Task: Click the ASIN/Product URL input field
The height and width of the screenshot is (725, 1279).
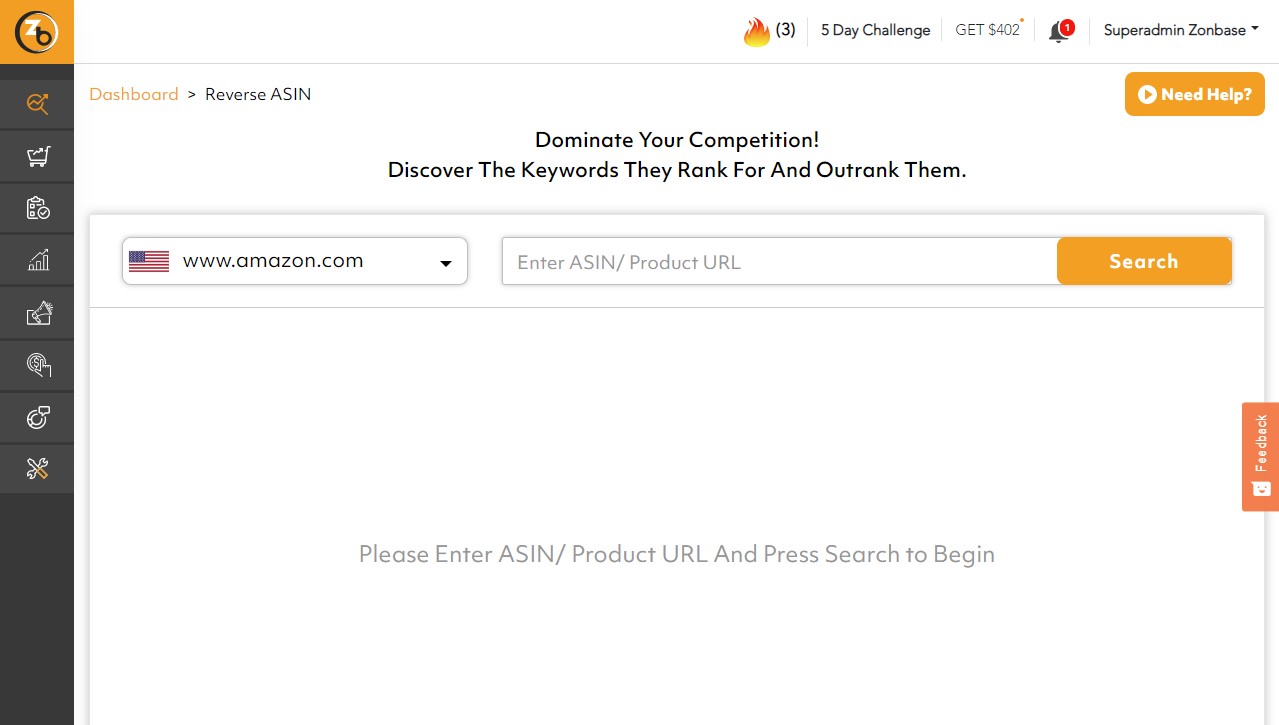Action: [780, 261]
